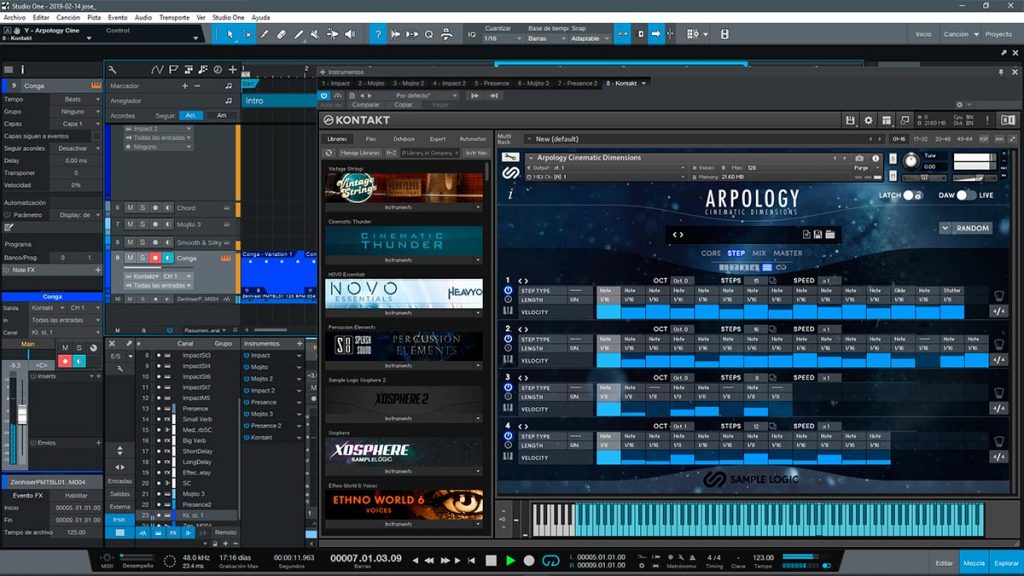Click the plus icon above tracks
This screenshot has width=1024, height=576.
(x=232, y=69)
